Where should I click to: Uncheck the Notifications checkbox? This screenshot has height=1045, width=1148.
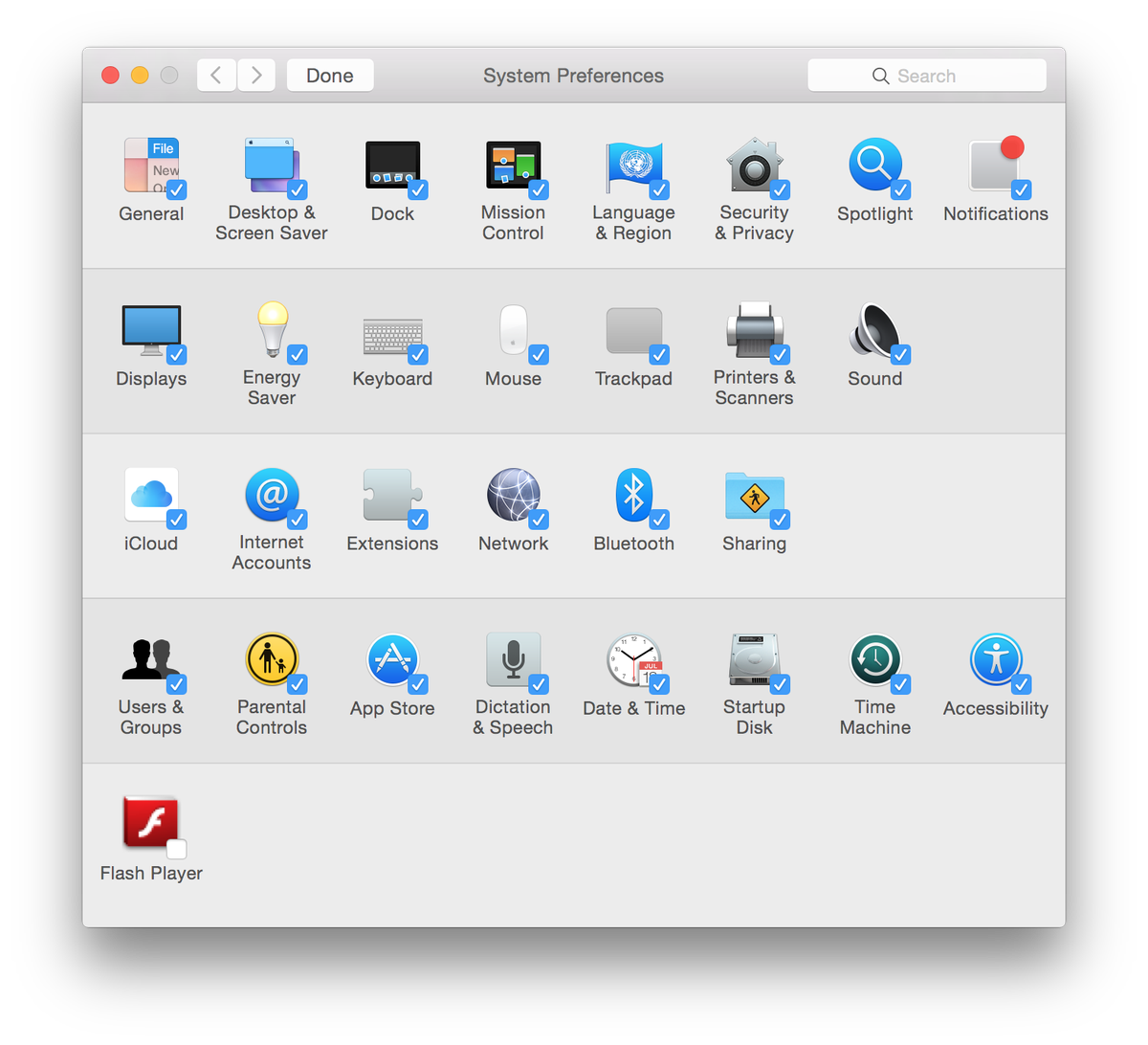point(1022,189)
